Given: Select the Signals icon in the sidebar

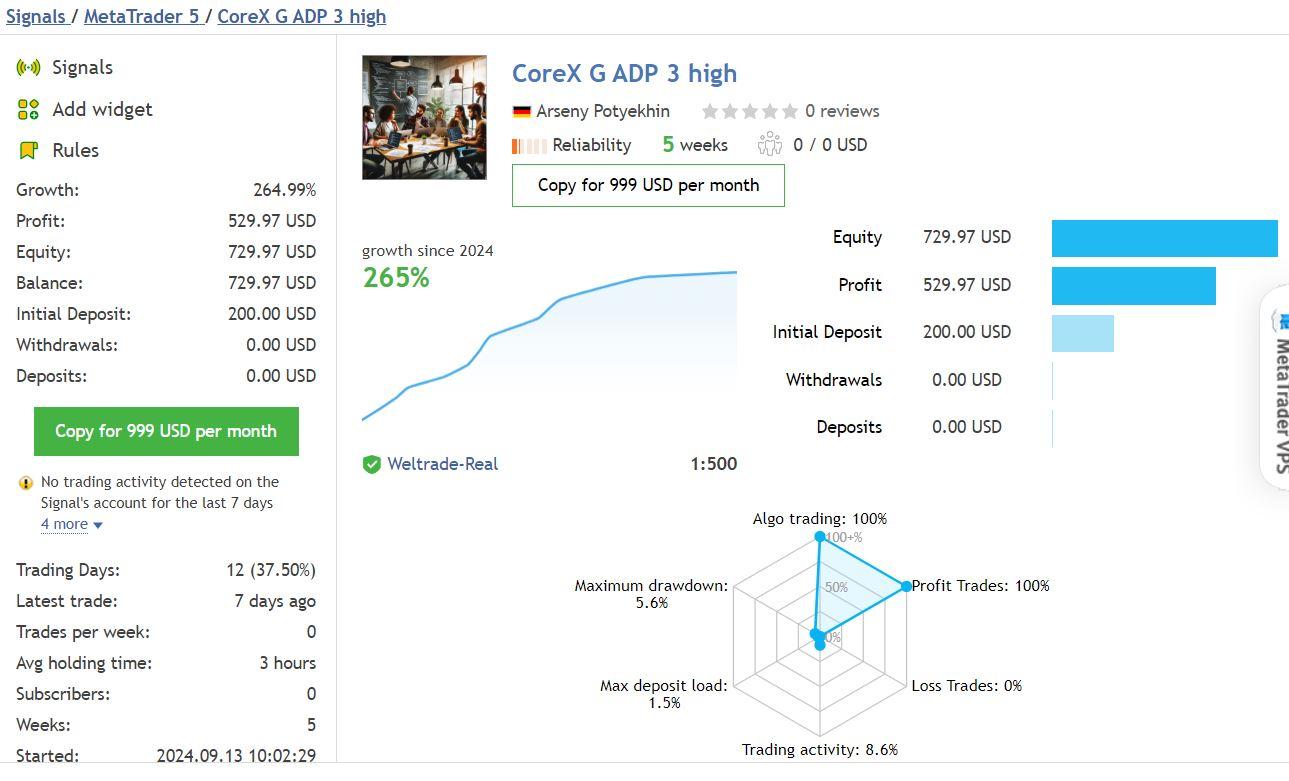Looking at the screenshot, I should click(29, 67).
